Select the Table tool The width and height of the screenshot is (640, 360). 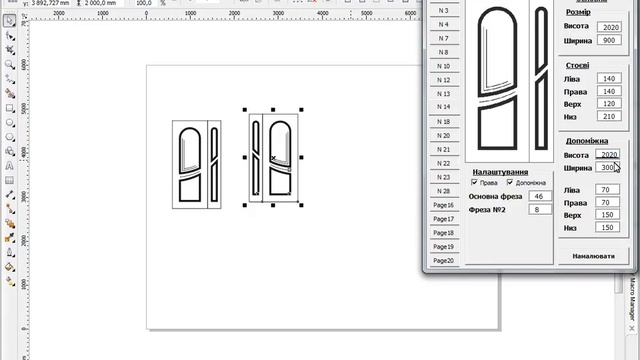coord(9,180)
